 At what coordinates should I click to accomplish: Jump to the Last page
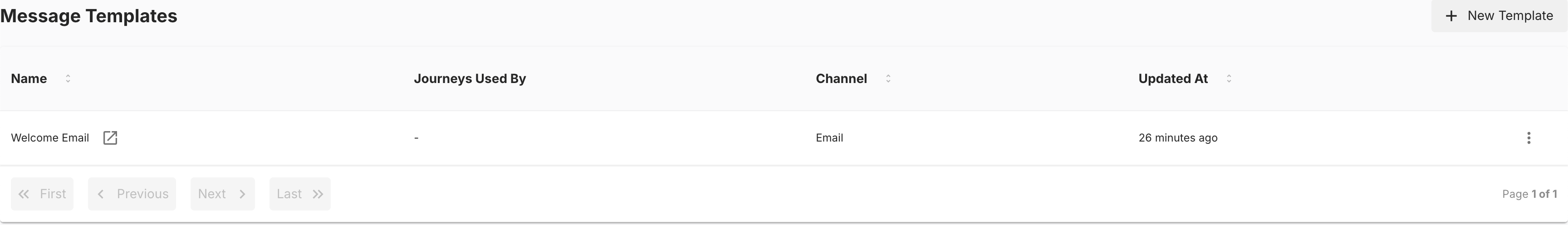300,194
